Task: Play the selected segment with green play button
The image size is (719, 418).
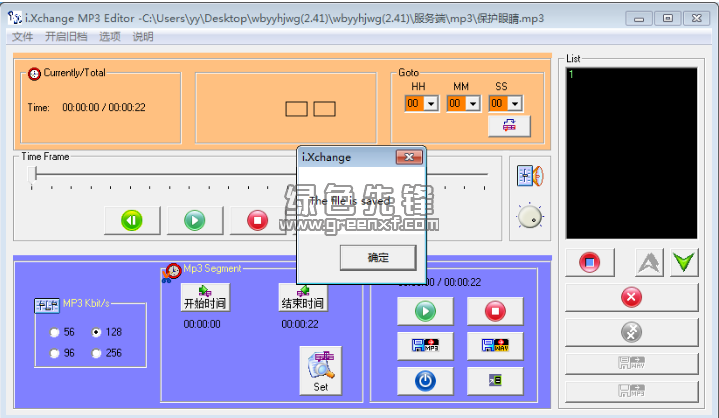Action: click(425, 311)
